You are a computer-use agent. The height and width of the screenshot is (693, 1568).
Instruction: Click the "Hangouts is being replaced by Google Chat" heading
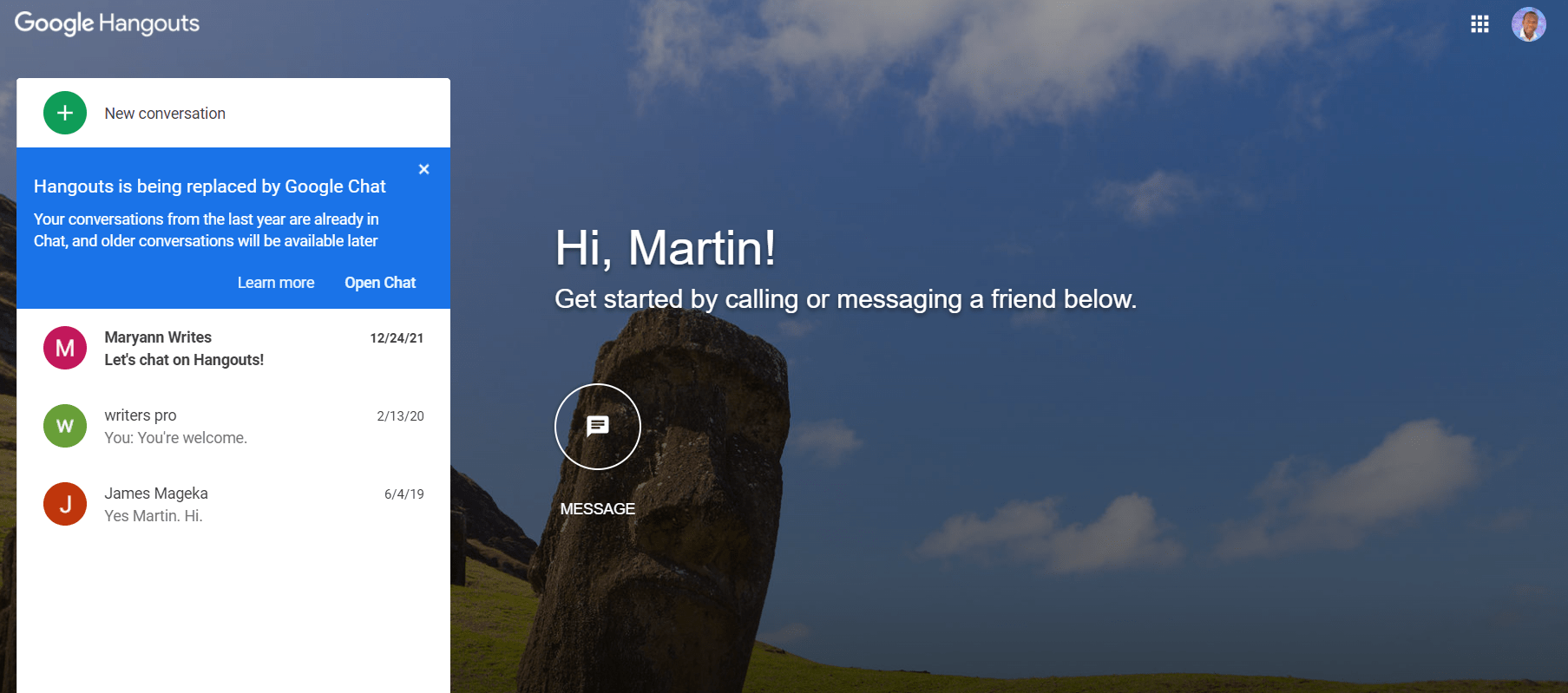tap(210, 186)
